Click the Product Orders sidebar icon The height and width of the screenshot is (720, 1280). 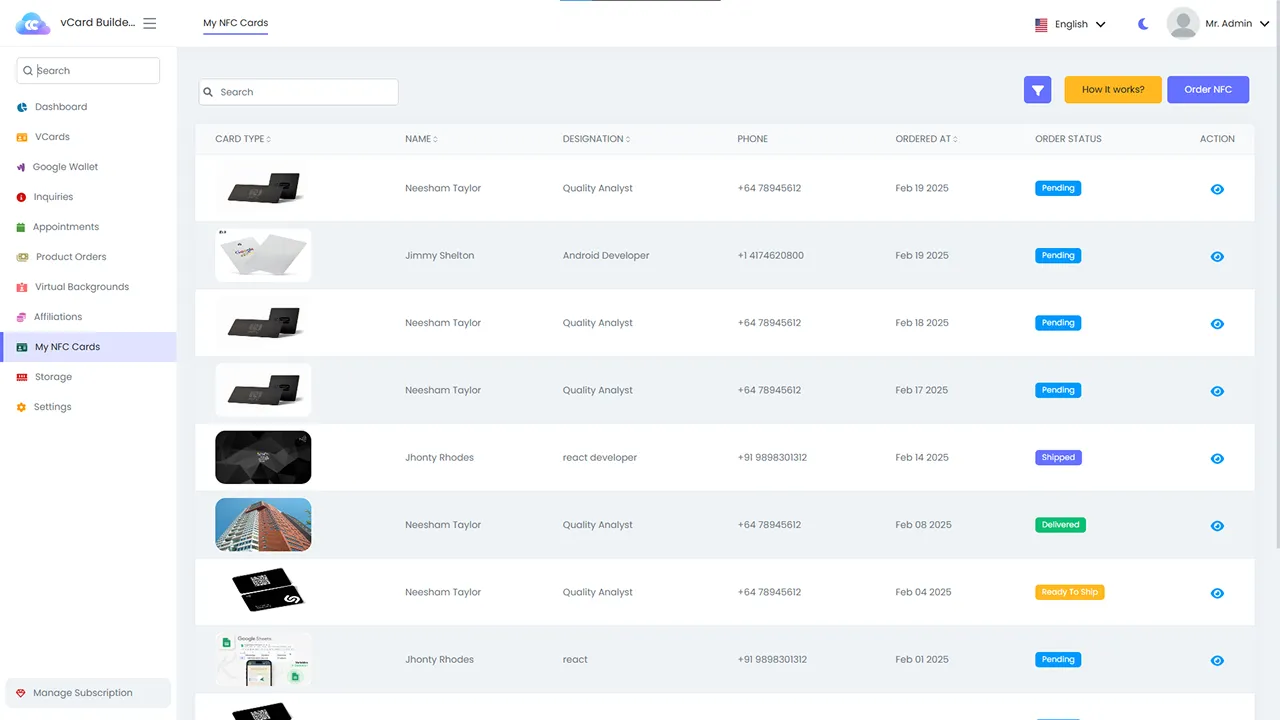pyautogui.click(x=22, y=257)
